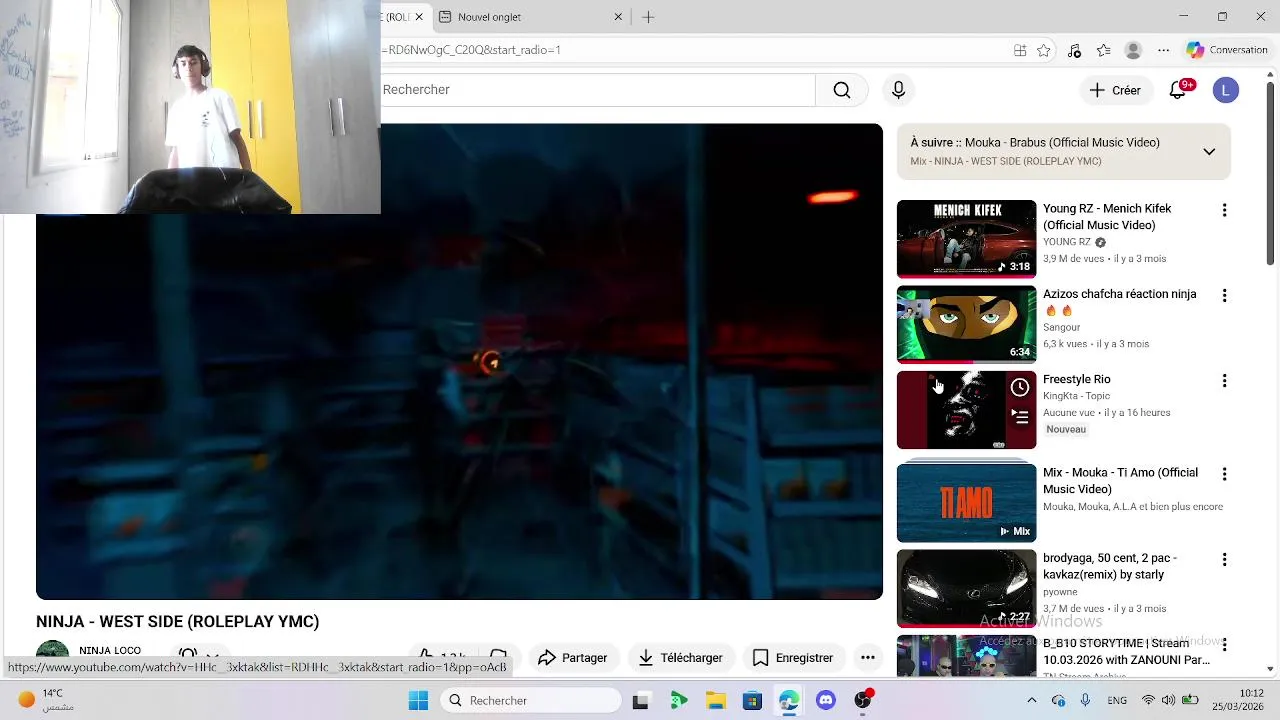
Task: Open options for brodyaga kavkaz remix video
Action: (x=1224, y=560)
